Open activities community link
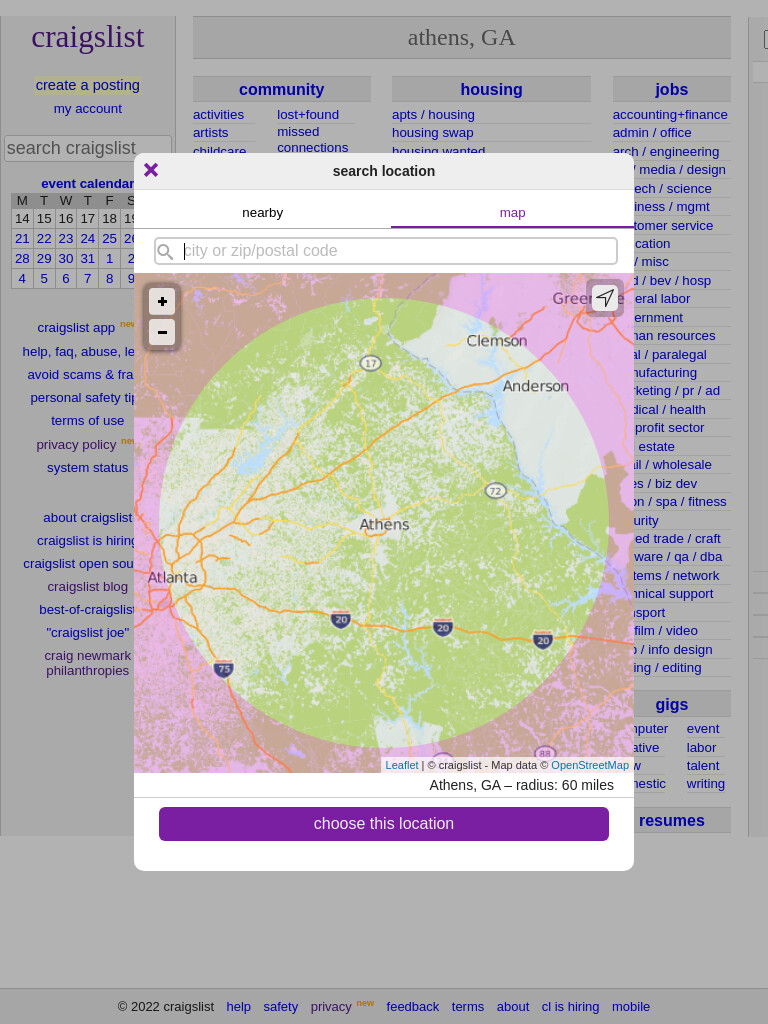 218,114
